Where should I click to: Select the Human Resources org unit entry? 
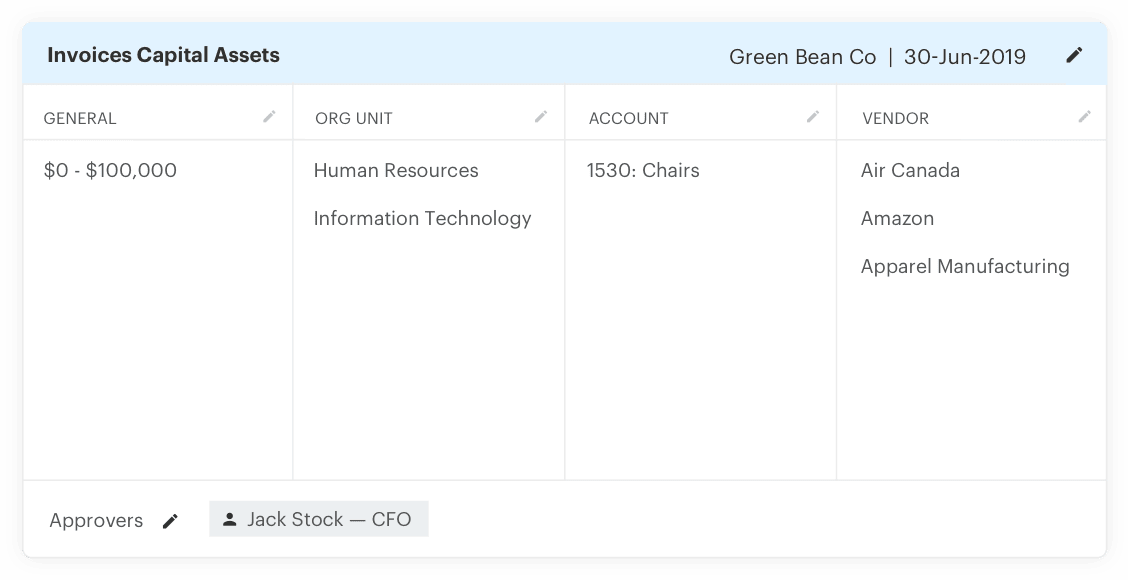pyautogui.click(x=396, y=170)
